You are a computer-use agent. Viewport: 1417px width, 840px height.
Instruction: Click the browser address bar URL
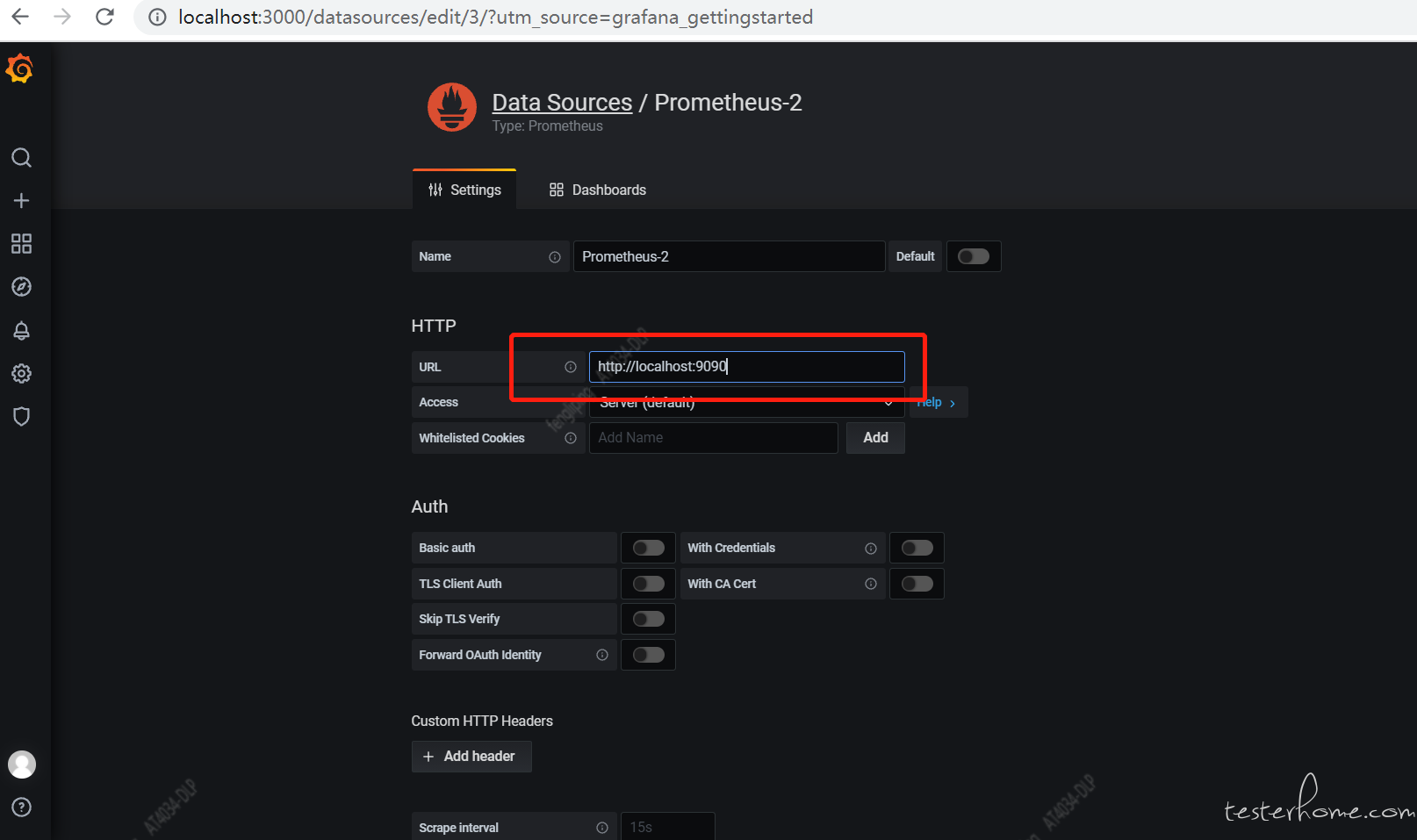pos(495,18)
